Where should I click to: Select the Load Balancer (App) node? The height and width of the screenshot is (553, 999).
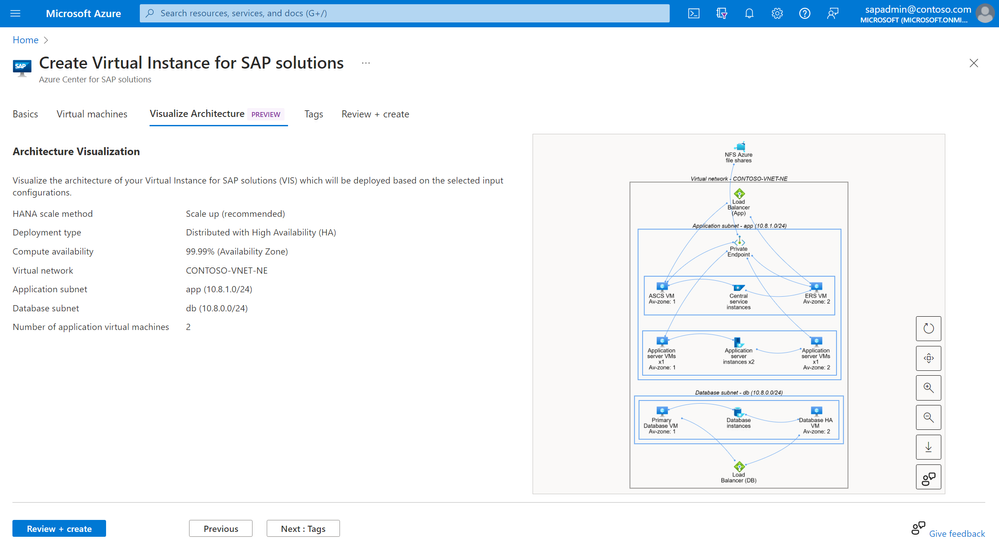pos(739,203)
